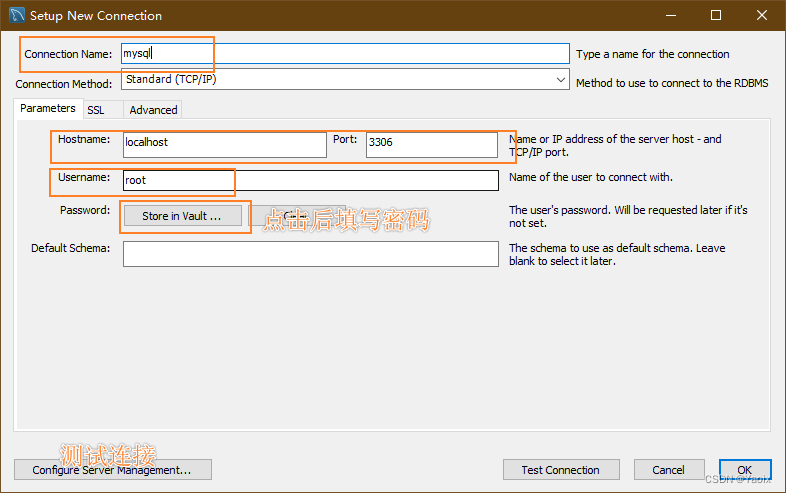The height and width of the screenshot is (493, 786).
Task: Click the Connection Name input field
Action: pos(345,54)
